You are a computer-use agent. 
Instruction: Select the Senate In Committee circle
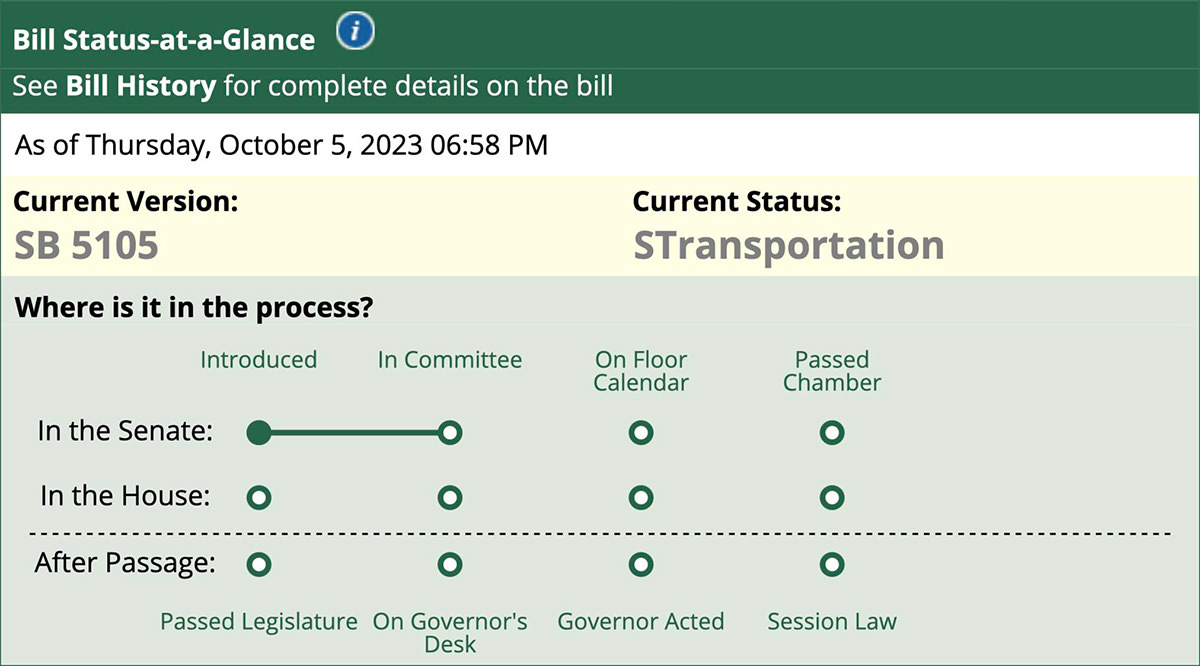pos(450,433)
